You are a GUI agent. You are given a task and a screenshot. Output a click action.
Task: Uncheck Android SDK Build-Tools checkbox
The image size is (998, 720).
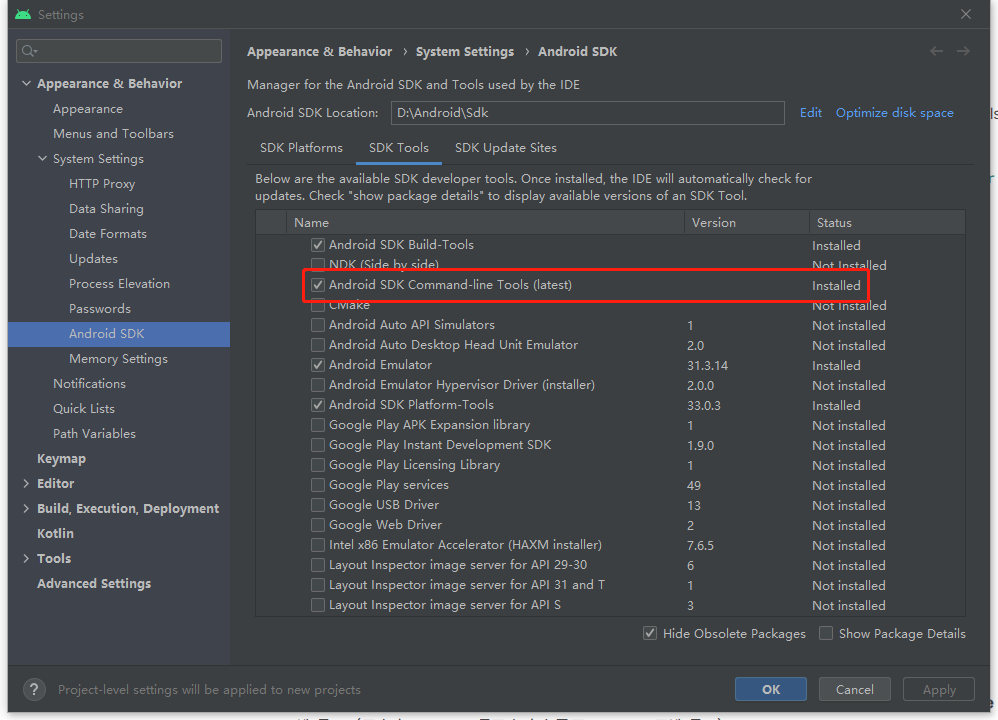pos(318,245)
